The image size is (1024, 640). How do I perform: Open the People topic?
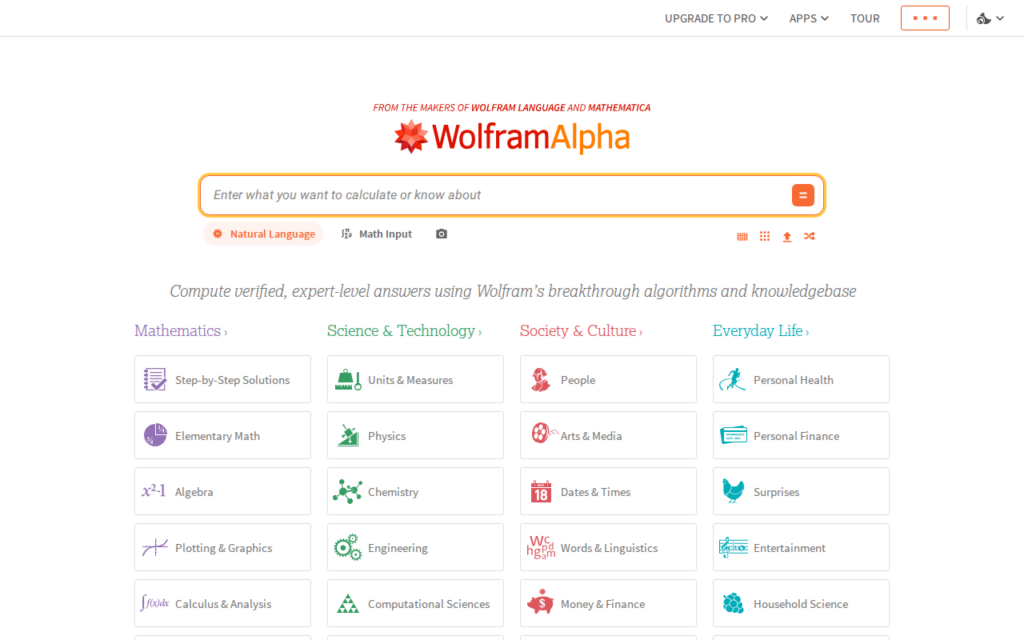pyautogui.click(x=608, y=379)
